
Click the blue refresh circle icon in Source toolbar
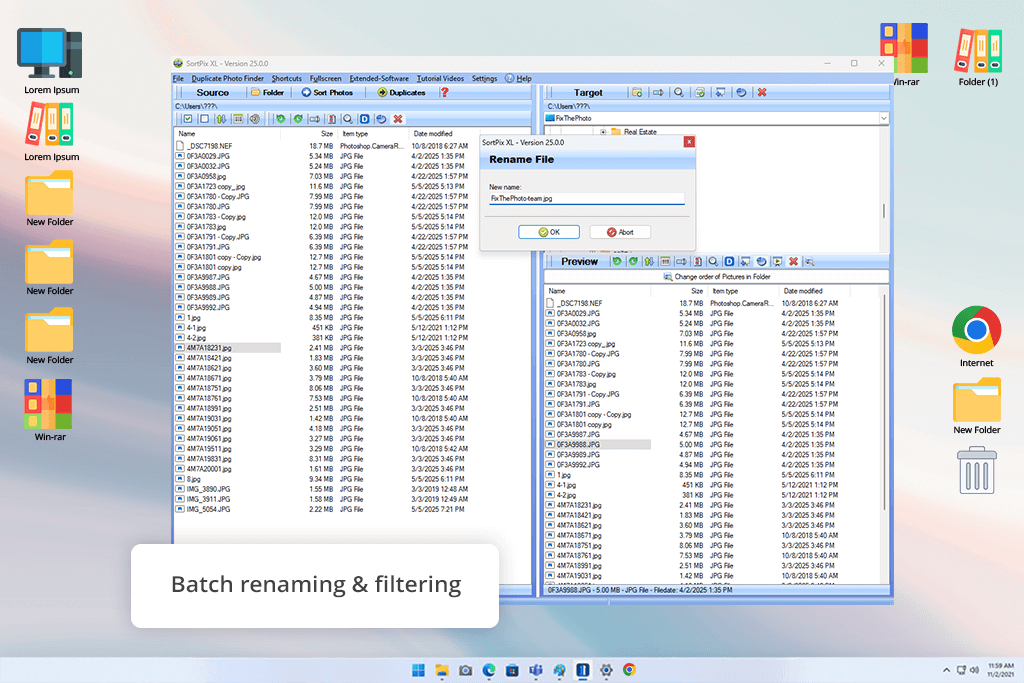381,119
